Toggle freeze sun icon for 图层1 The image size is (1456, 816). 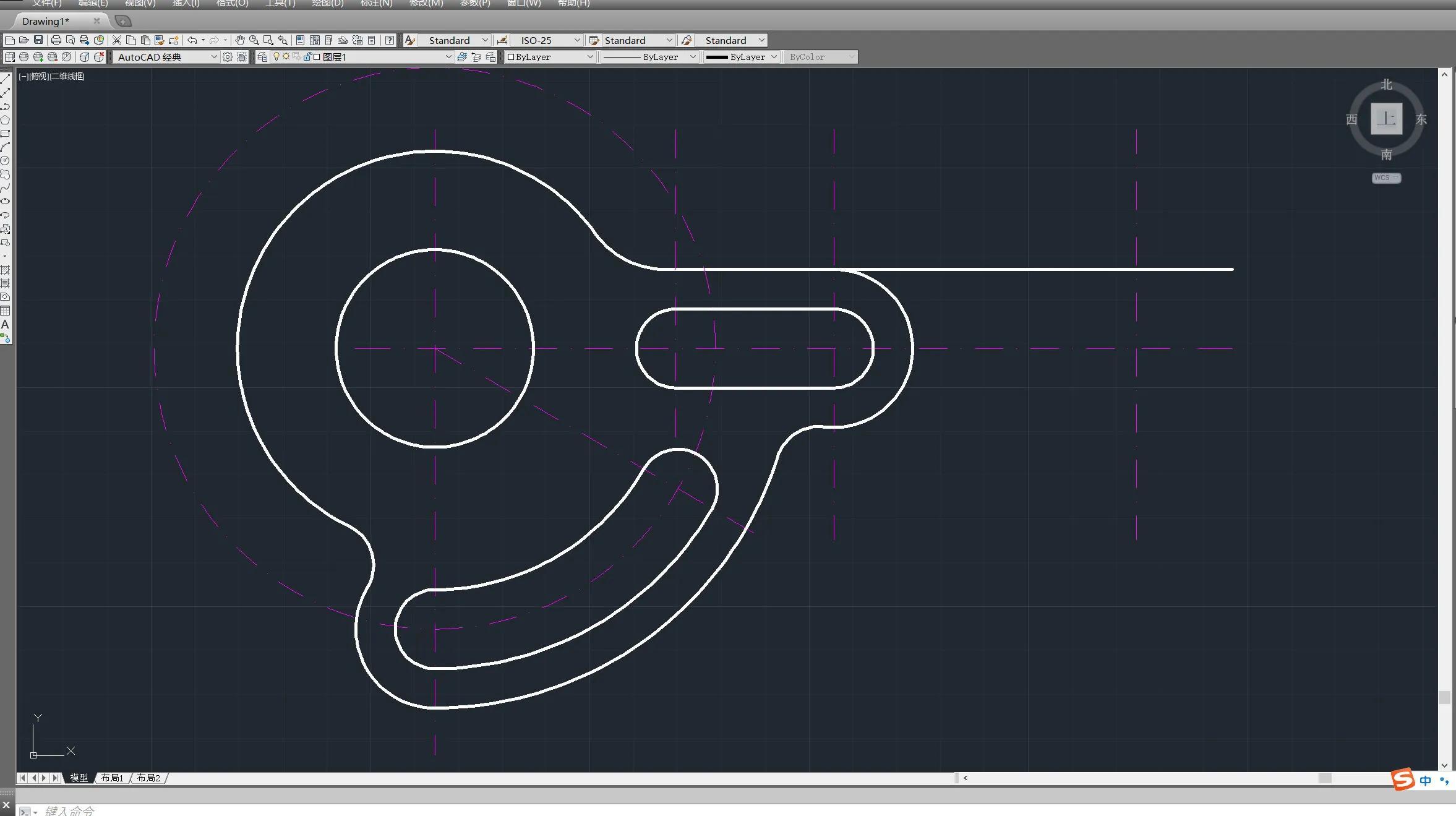point(286,57)
